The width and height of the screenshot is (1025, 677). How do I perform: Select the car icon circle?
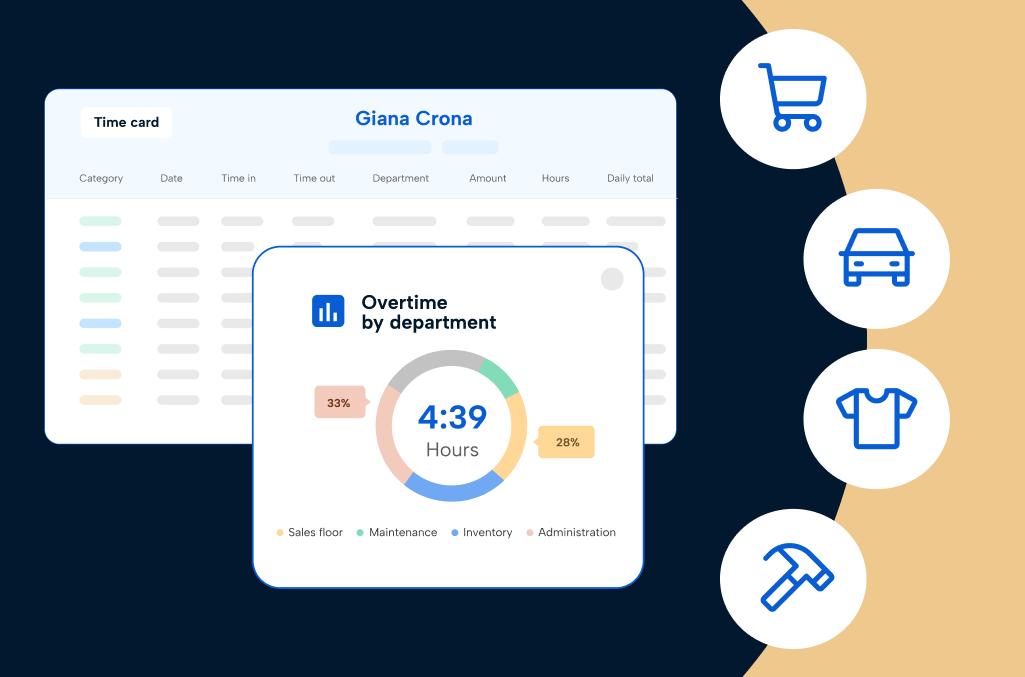tap(876, 259)
